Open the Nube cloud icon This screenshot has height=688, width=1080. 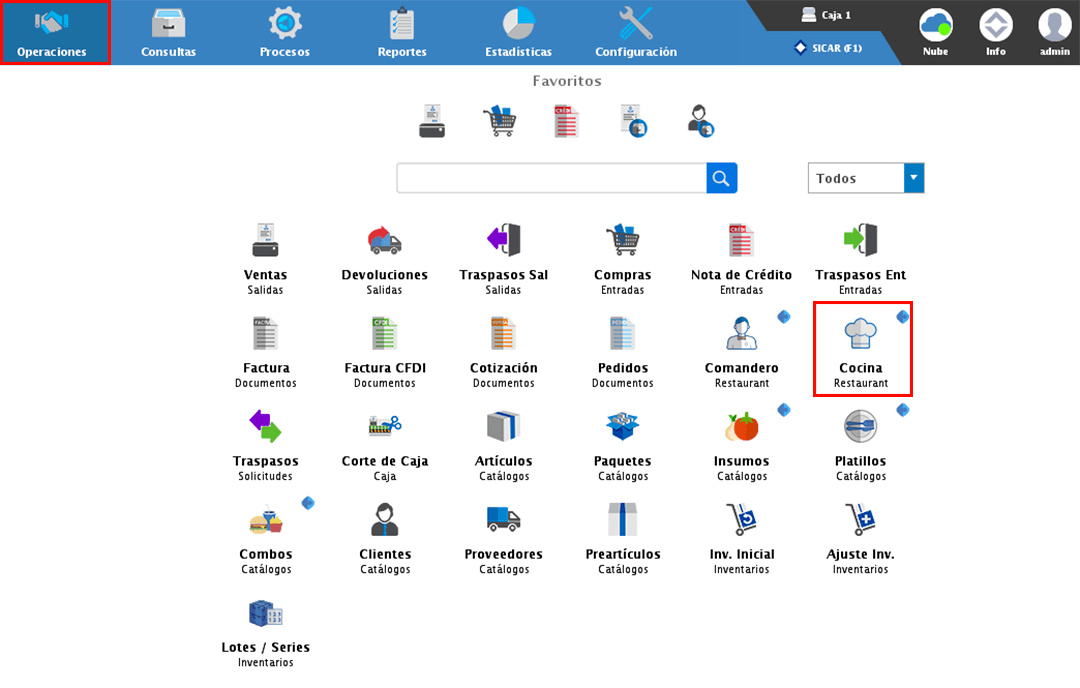(936, 32)
